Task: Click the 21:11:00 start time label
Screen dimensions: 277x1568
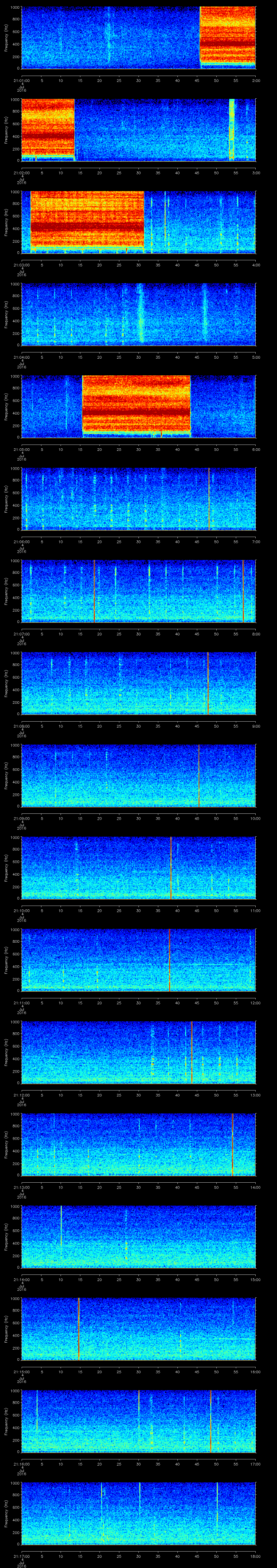Action: (x=21, y=1003)
